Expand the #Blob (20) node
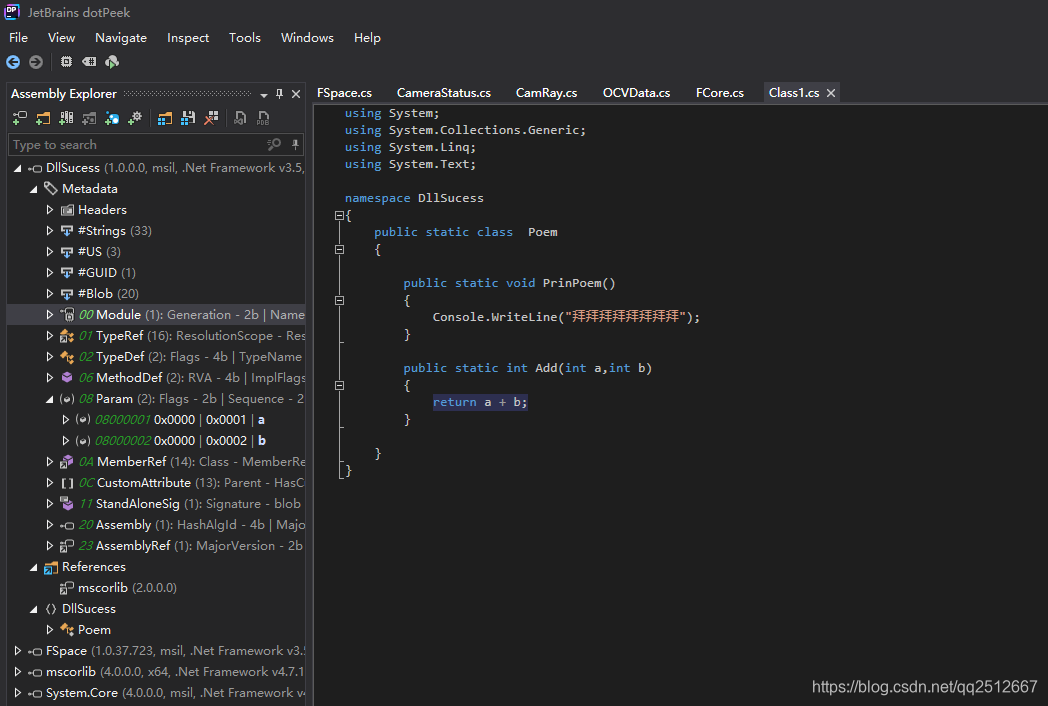1048x706 pixels. point(49,293)
